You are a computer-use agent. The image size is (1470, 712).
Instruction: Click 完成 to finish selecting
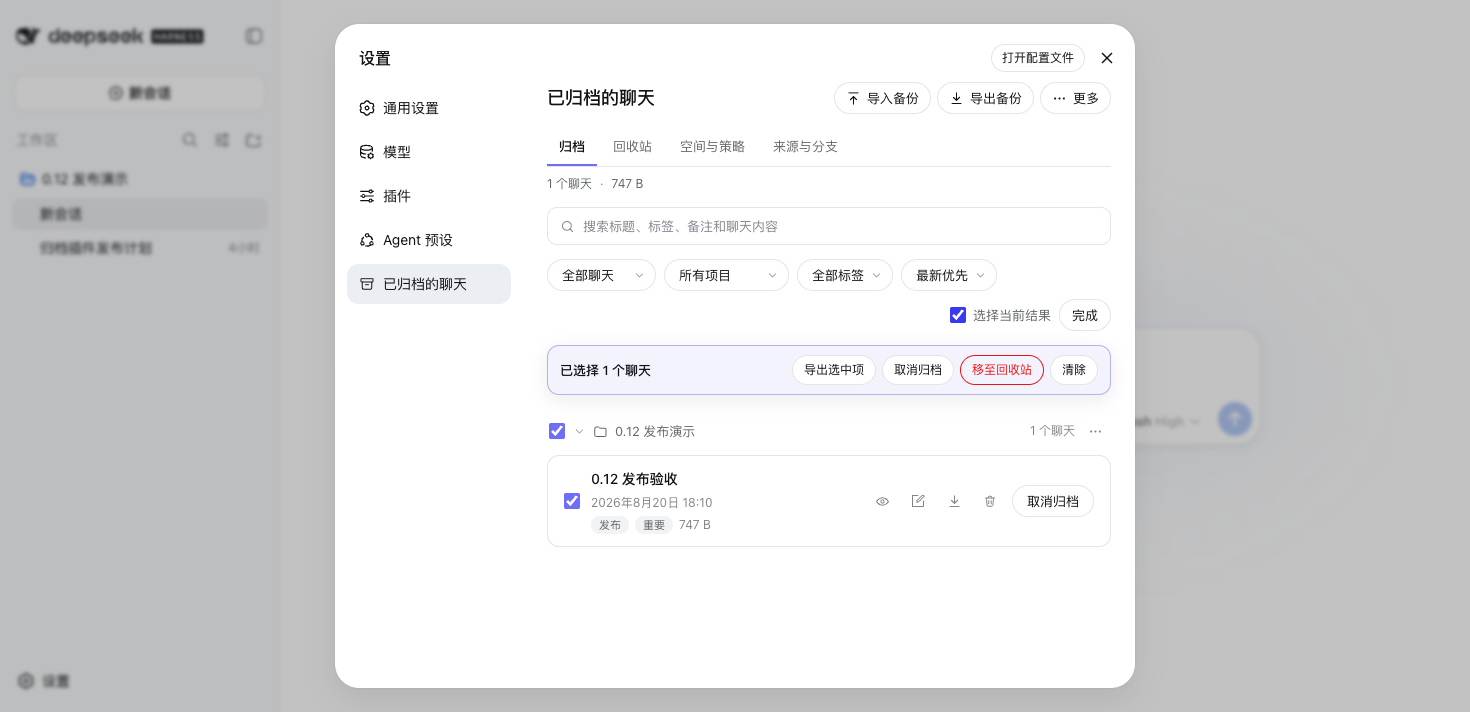[x=1085, y=315]
